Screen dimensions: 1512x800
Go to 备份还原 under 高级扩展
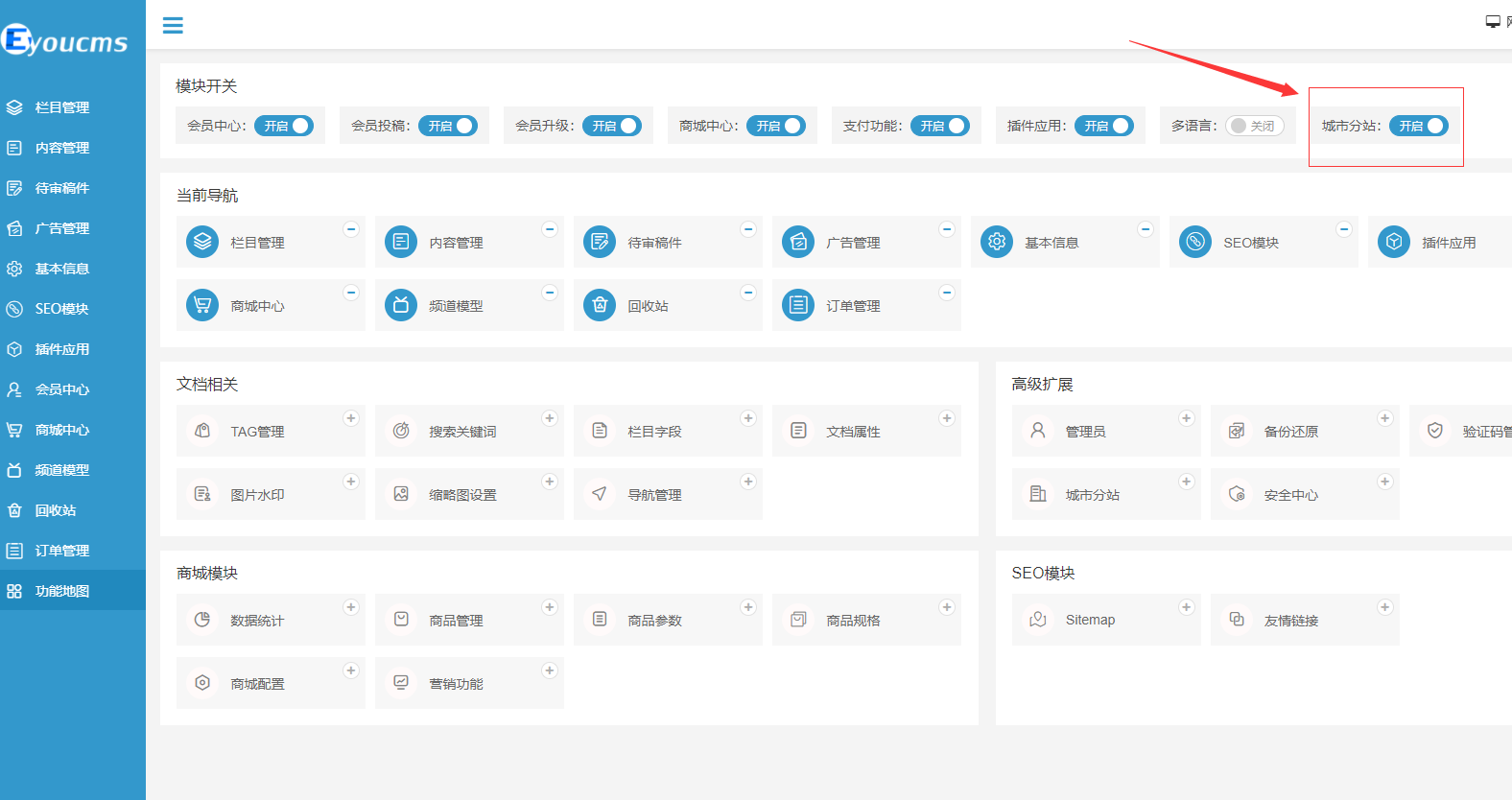tap(1290, 432)
